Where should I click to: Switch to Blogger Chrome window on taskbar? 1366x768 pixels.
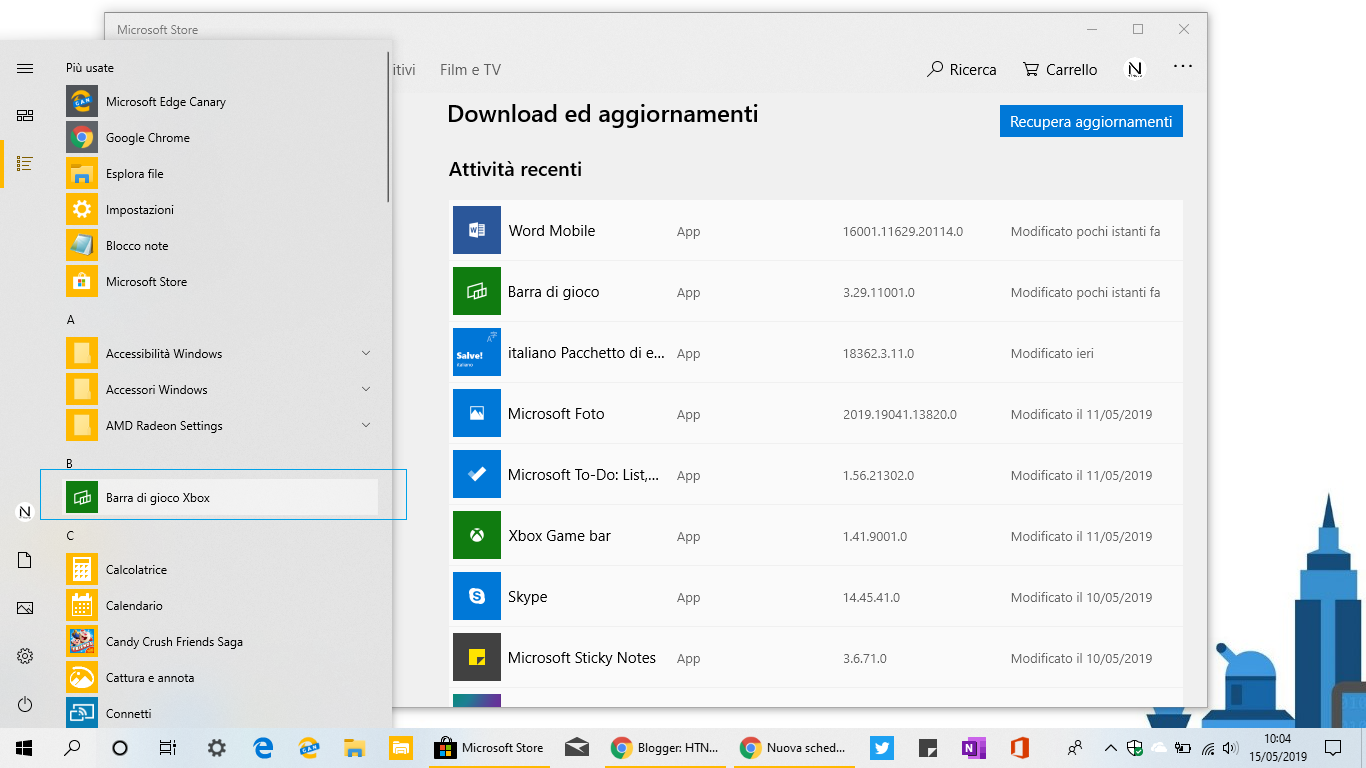click(x=666, y=747)
